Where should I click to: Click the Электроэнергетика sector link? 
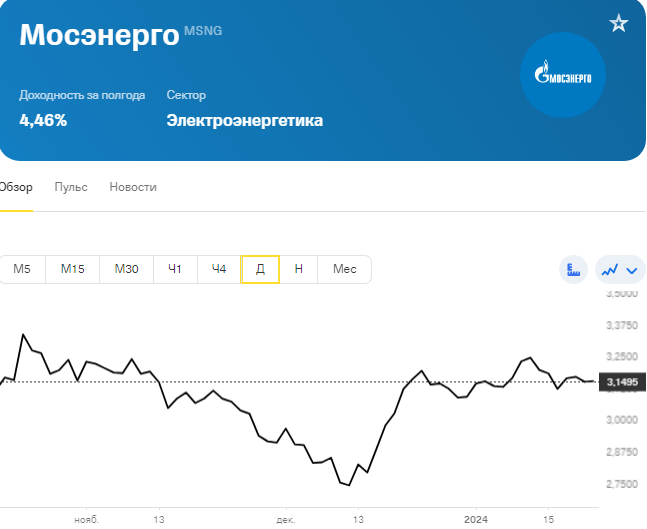click(245, 120)
